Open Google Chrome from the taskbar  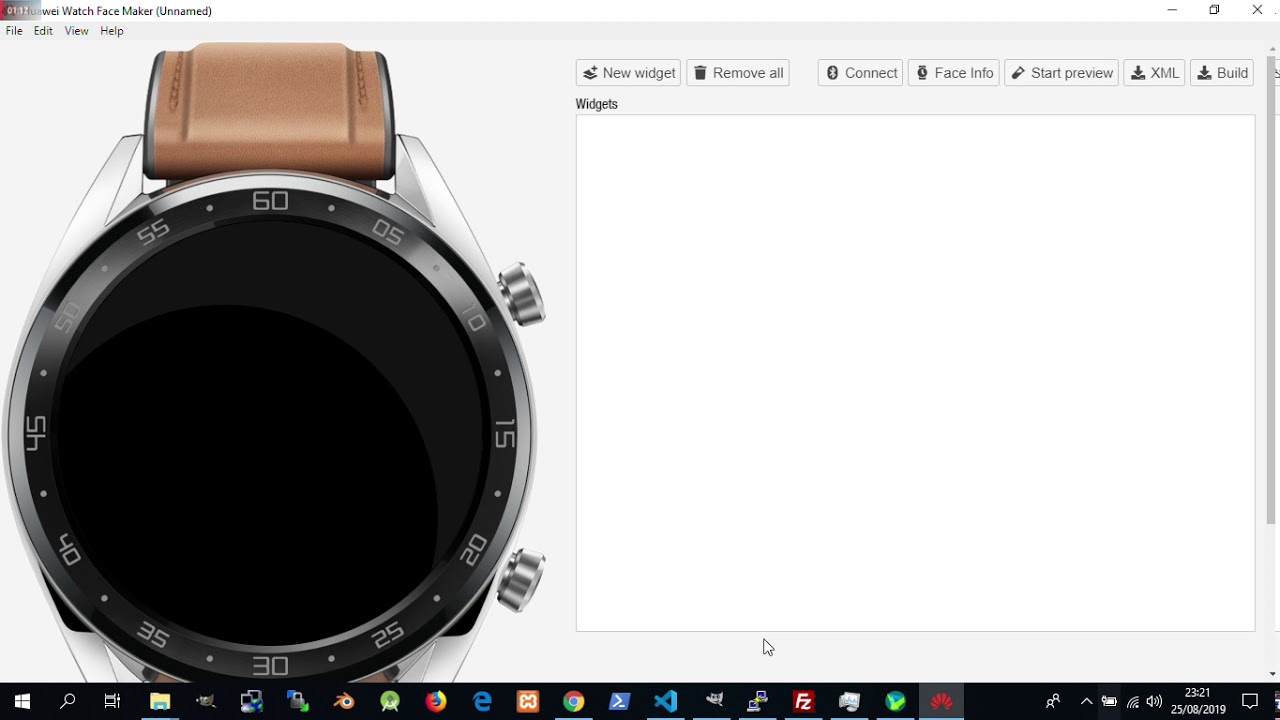coord(574,701)
